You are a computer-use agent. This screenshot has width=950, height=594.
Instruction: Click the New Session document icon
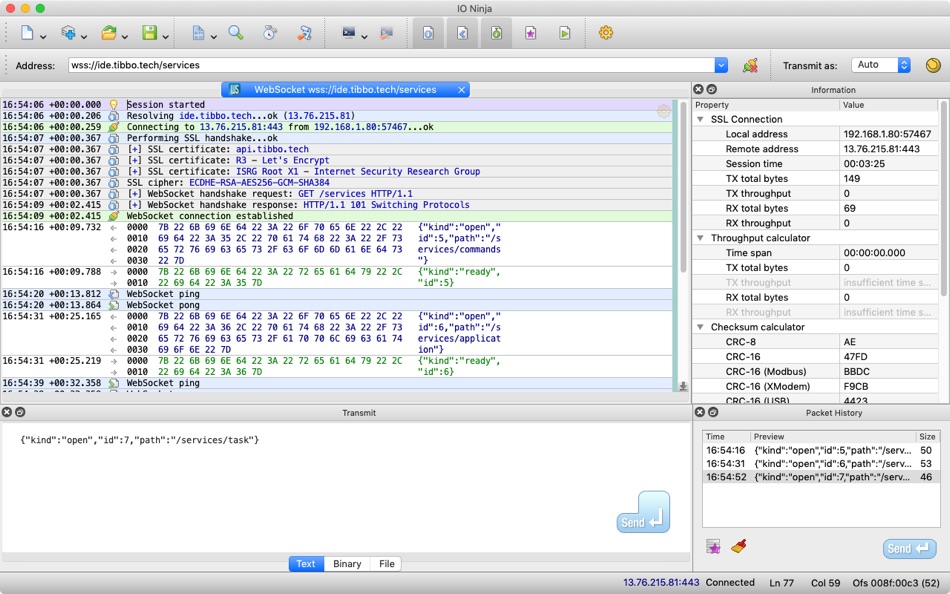27,33
